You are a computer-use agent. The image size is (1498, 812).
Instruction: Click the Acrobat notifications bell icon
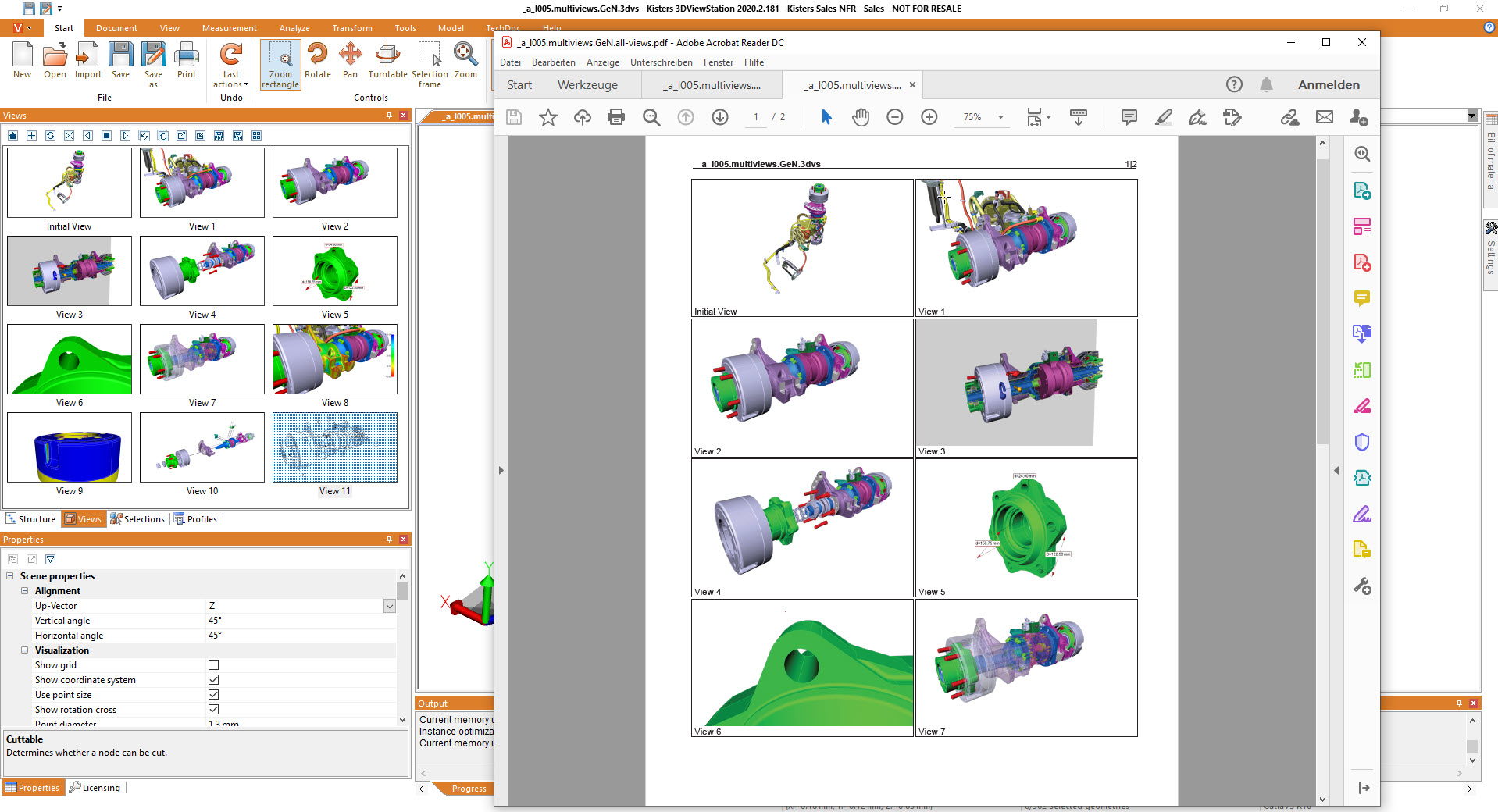click(1267, 84)
